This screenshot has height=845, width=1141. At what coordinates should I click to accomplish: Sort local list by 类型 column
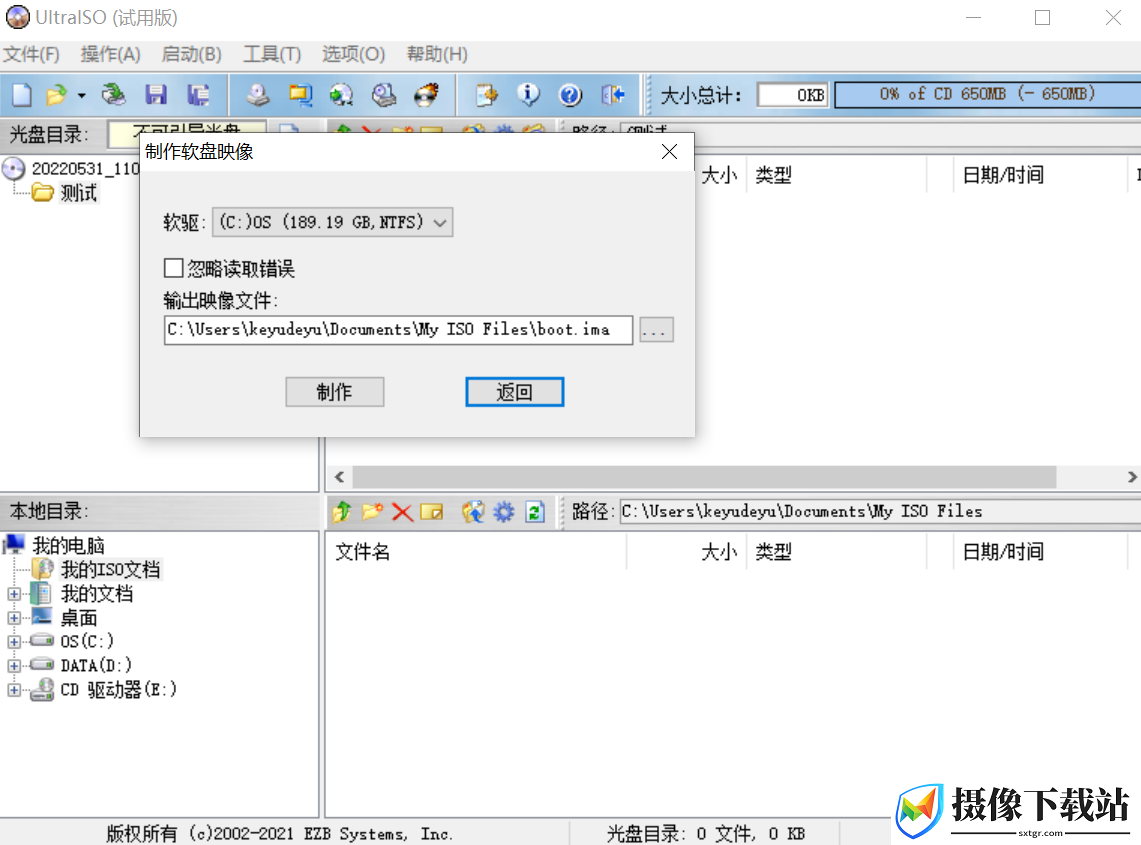click(x=773, y=552)
